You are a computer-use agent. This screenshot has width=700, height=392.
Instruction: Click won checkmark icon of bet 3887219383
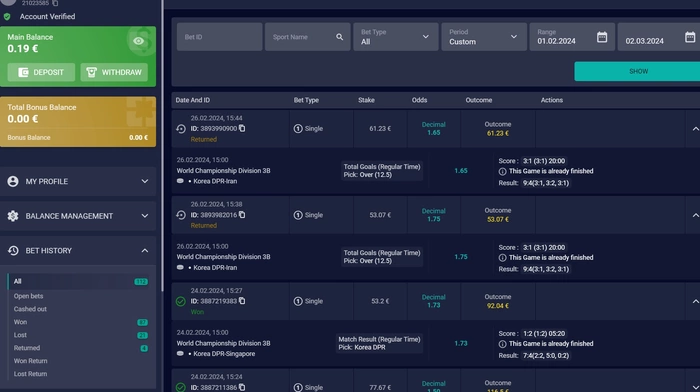pyautogui.click(x=181, y=301)
